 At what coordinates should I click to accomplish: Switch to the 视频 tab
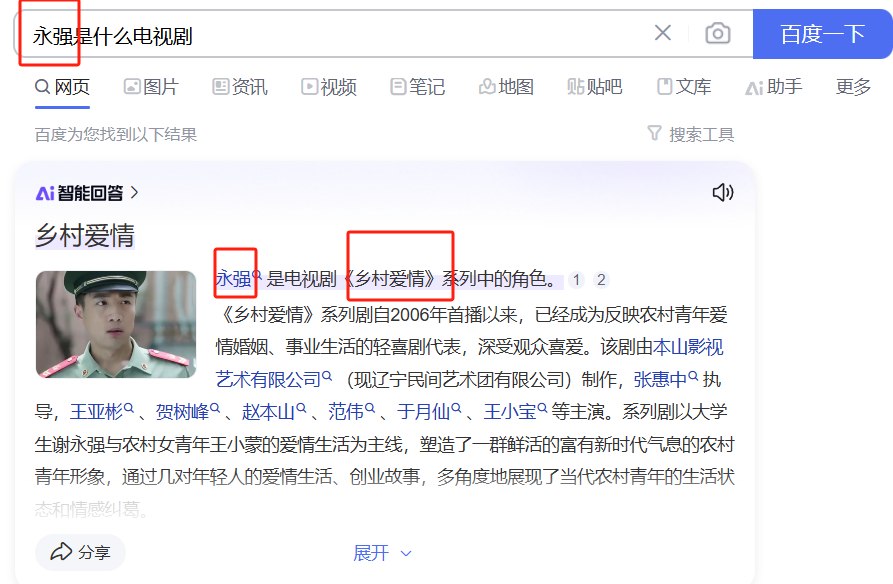click(329, 87)
